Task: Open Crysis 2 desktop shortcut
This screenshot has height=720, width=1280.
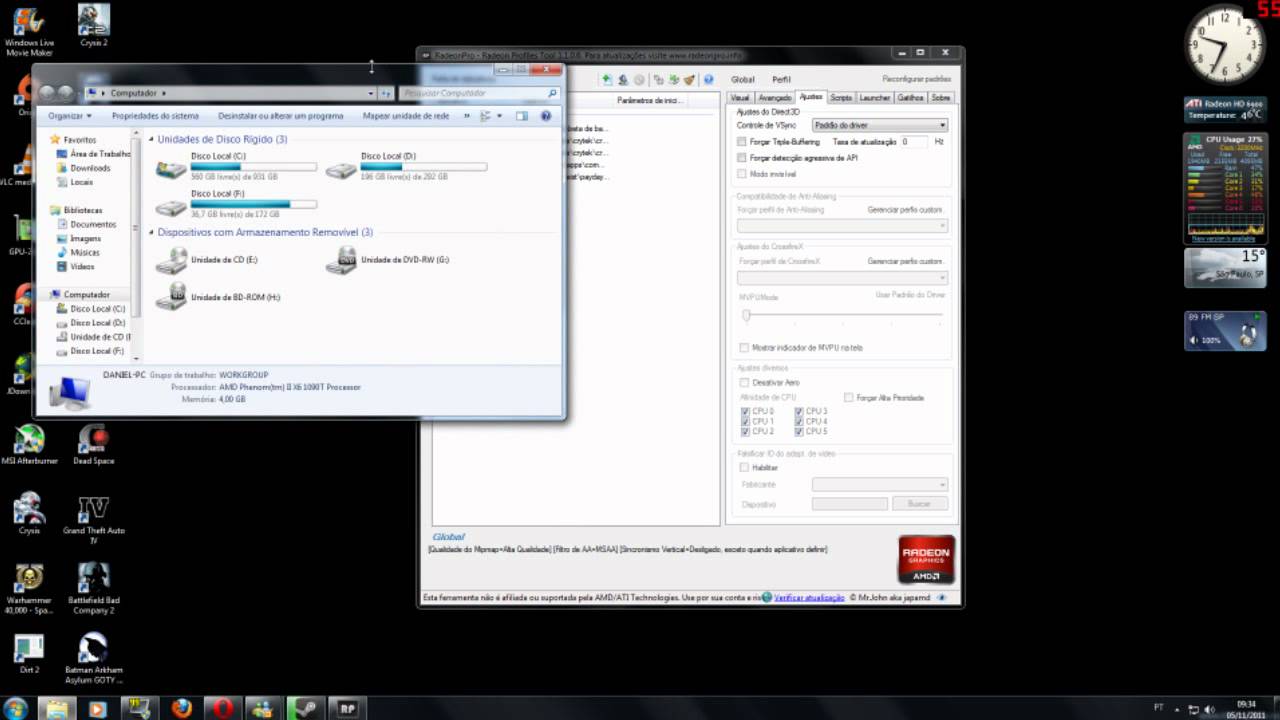Action: (x=94, y=26)
